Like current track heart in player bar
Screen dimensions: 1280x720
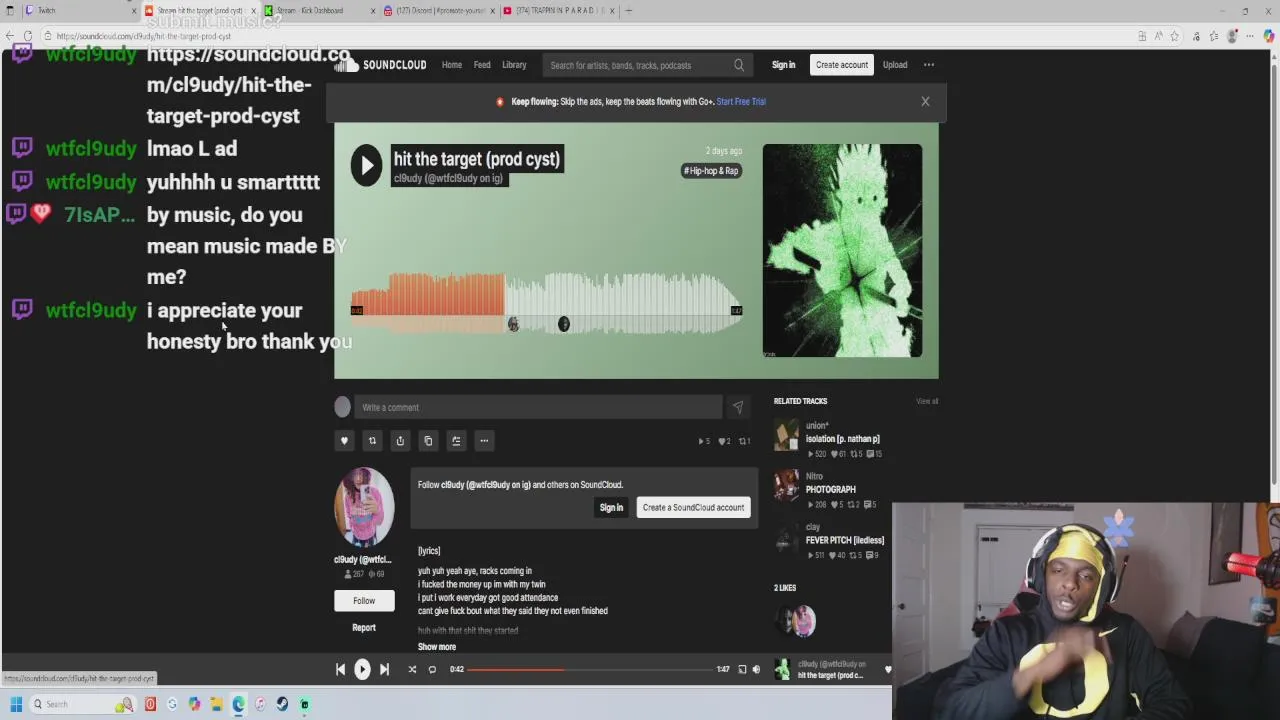click(887, 669)
